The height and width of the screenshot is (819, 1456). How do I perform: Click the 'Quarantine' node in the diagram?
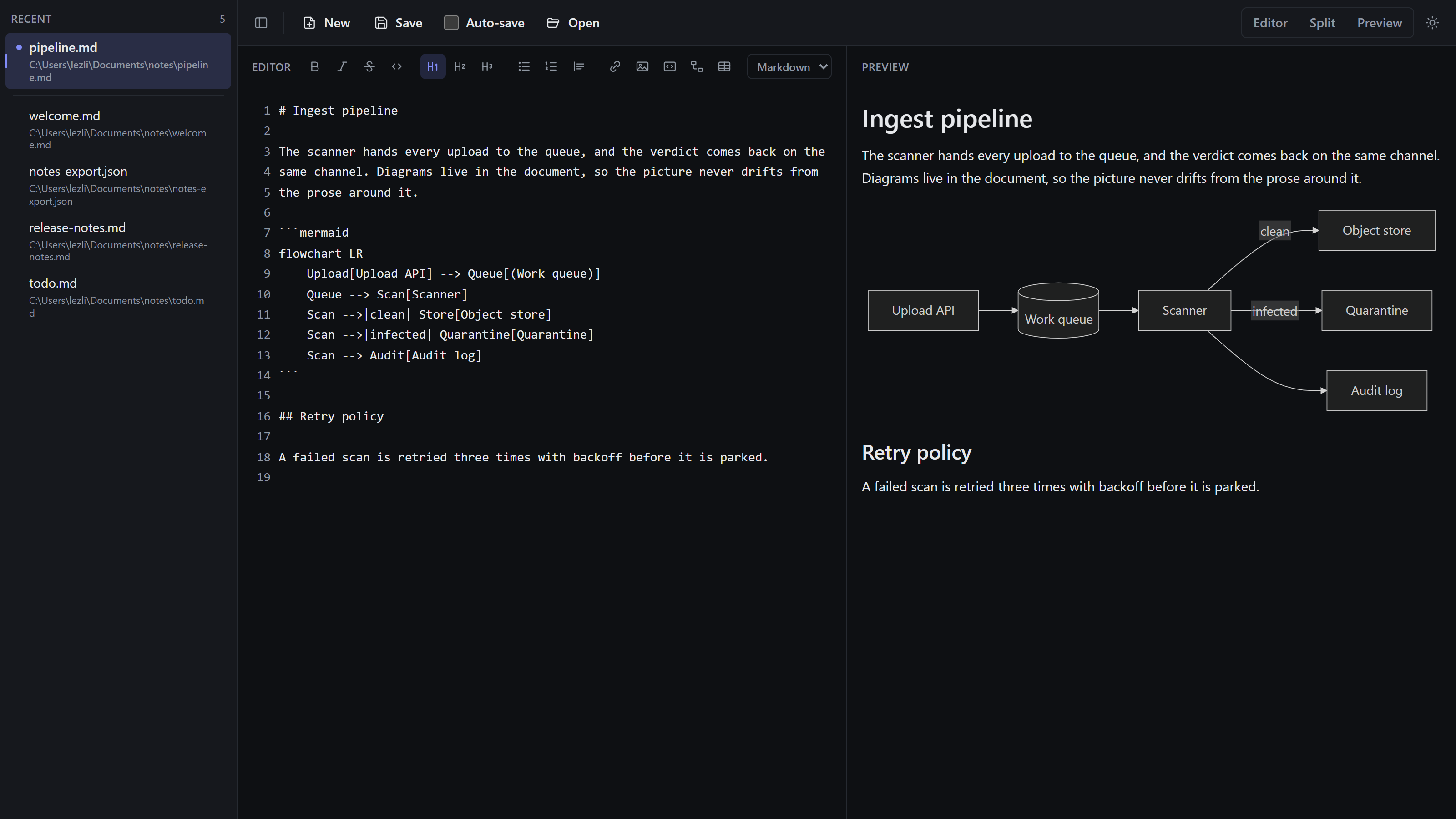pyautogui.click(x=1376, y=310)
